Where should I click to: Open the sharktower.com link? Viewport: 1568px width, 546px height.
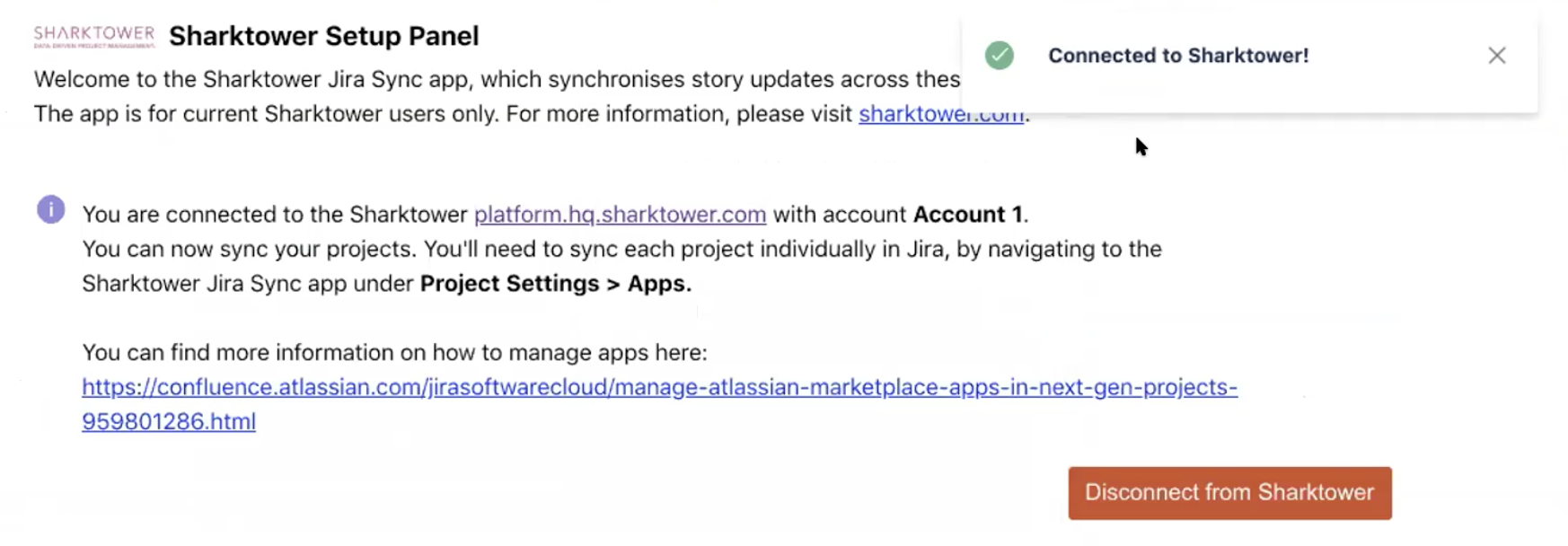click(941, 114)
